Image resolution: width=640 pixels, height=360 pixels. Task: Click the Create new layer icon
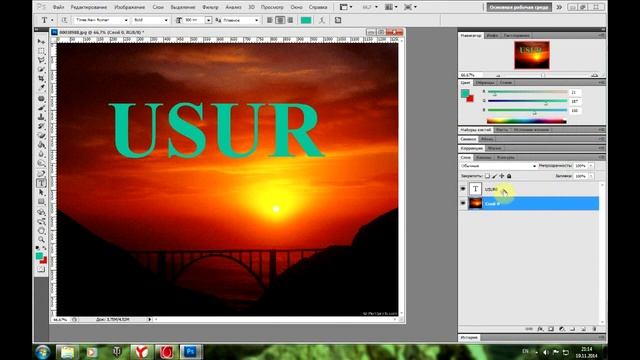click(583, 329)
